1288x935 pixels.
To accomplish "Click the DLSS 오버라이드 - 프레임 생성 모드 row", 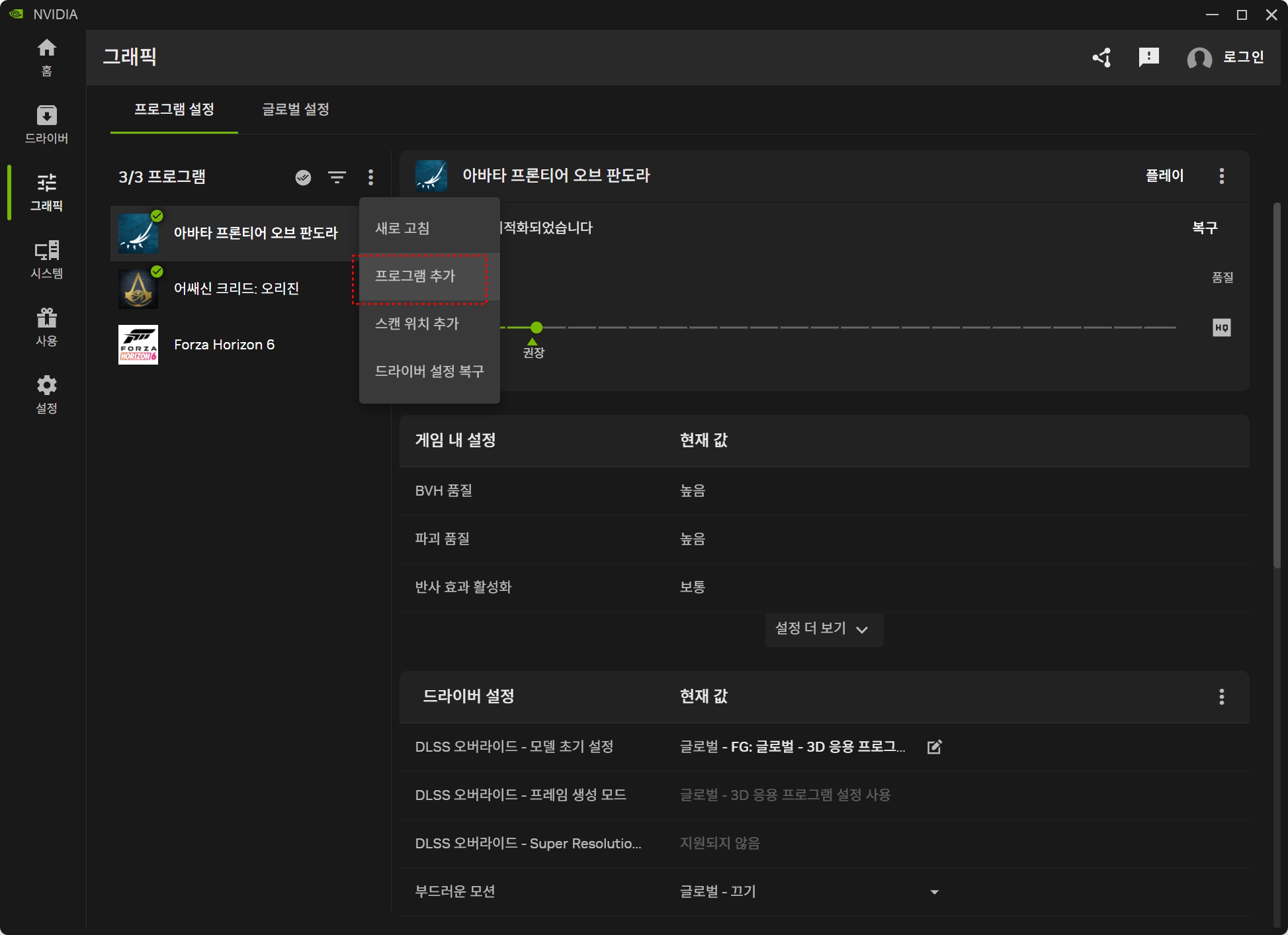I will point(824,795).
